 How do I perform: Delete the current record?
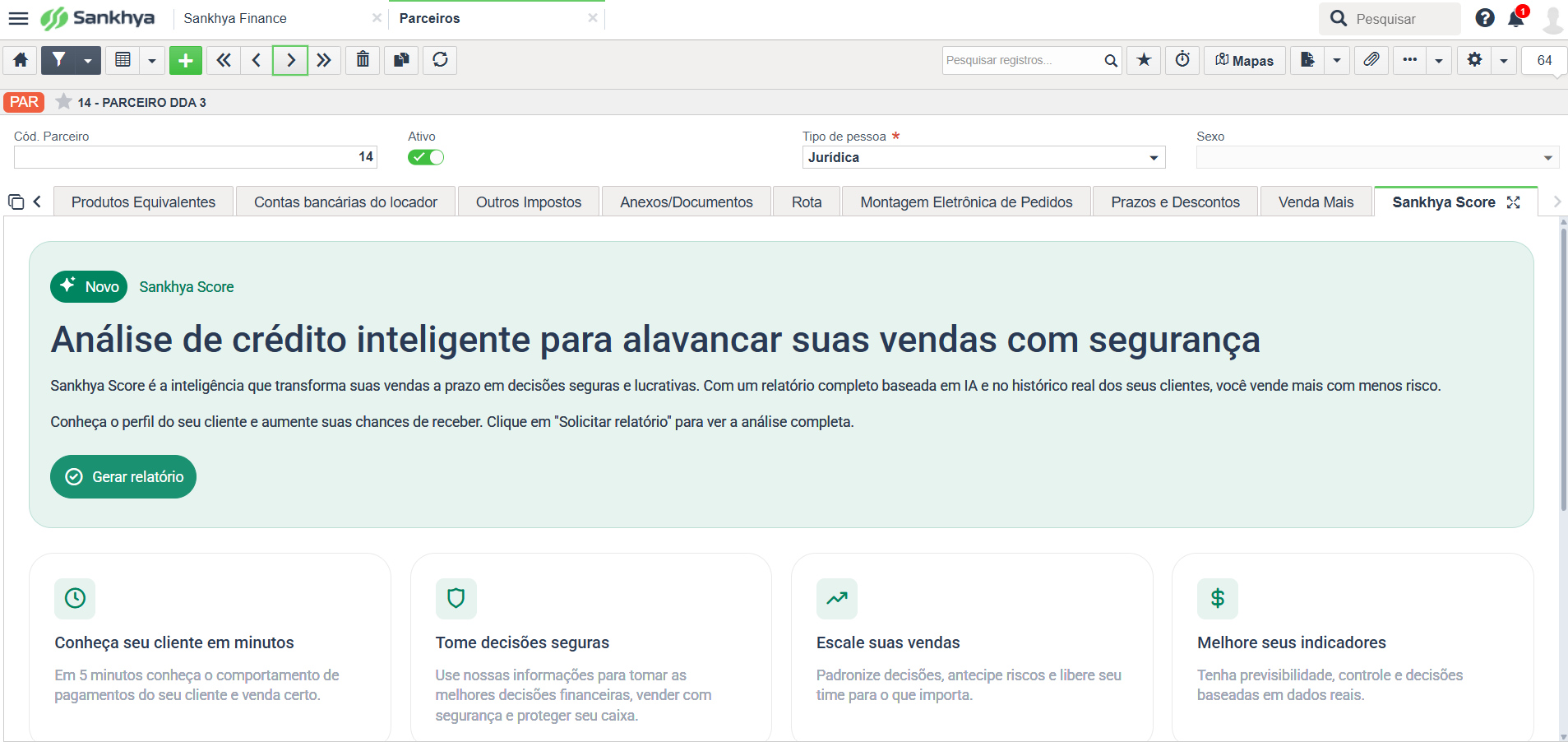point(363,60)
